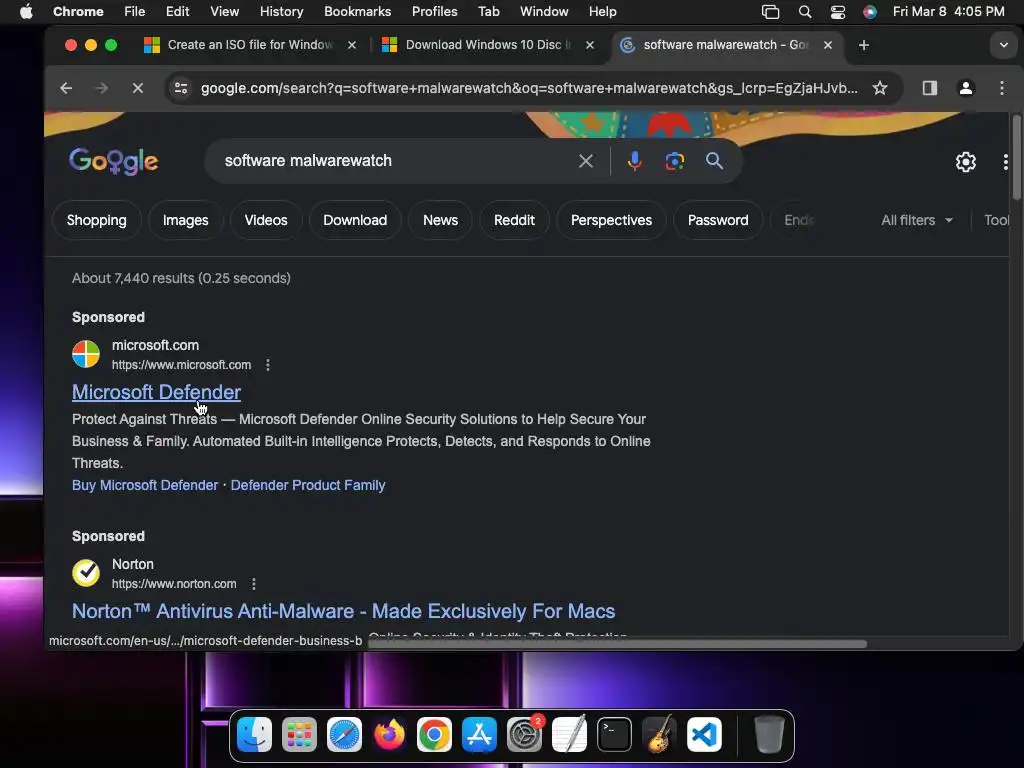Screen dimensions: 1024x768
Task: Open Siri in the menu bar
Action: click(869, 12)
